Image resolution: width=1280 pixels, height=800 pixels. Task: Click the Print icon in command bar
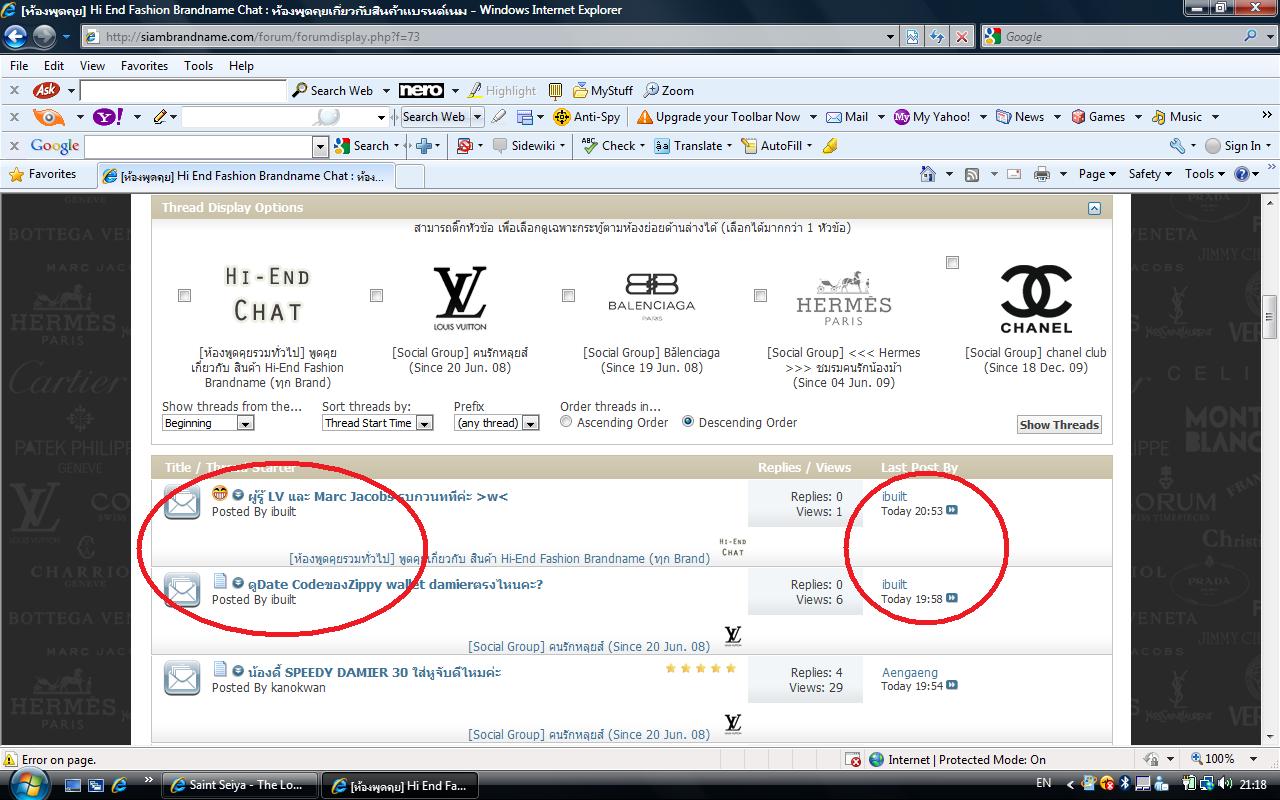click(1041, 174)
